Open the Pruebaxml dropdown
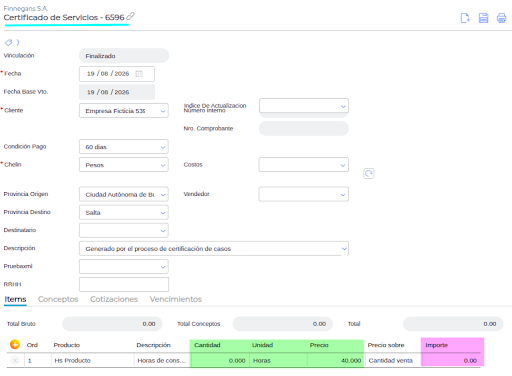 [124, 267]
